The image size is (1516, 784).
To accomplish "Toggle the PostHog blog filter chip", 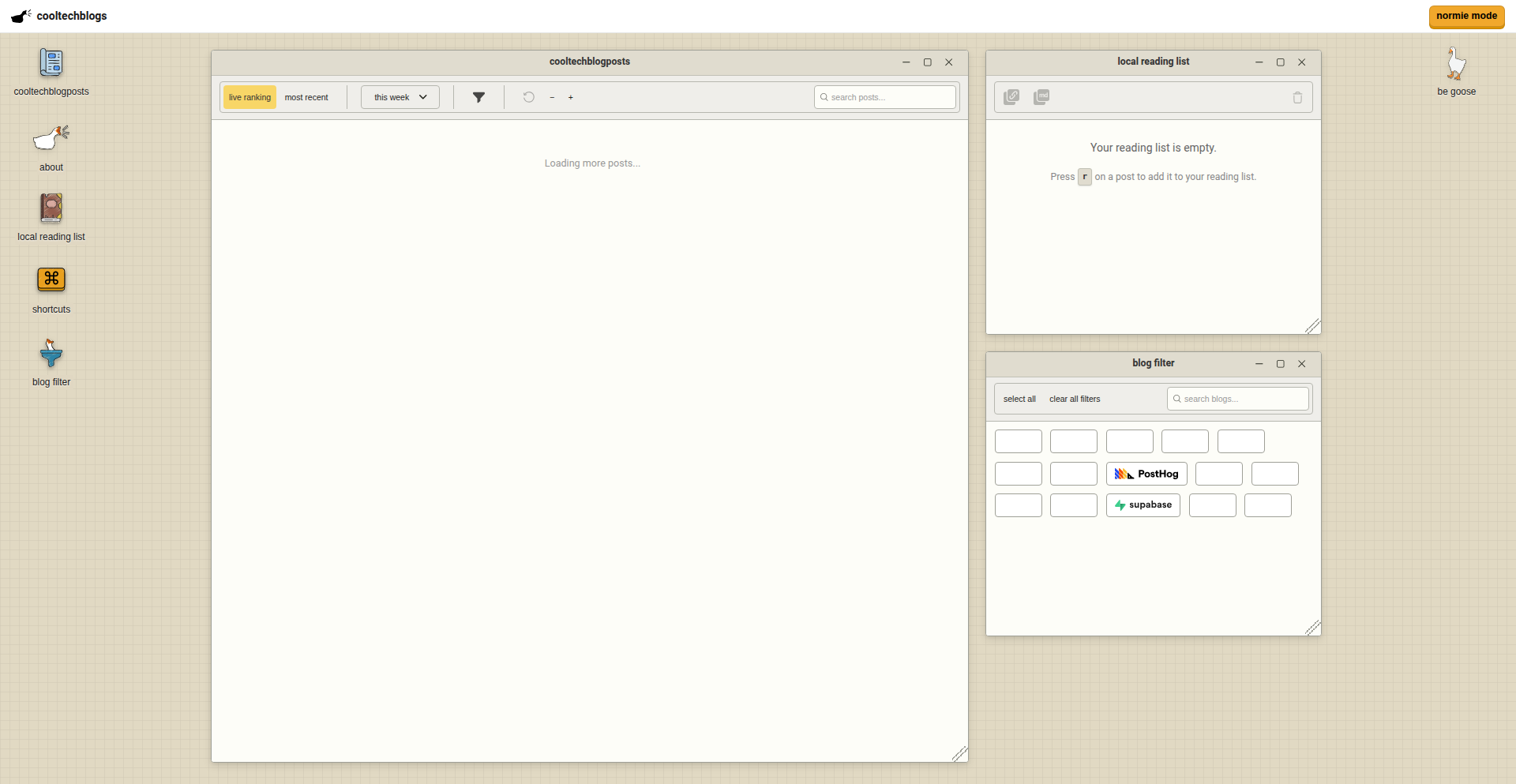I will click(1146, 474).
